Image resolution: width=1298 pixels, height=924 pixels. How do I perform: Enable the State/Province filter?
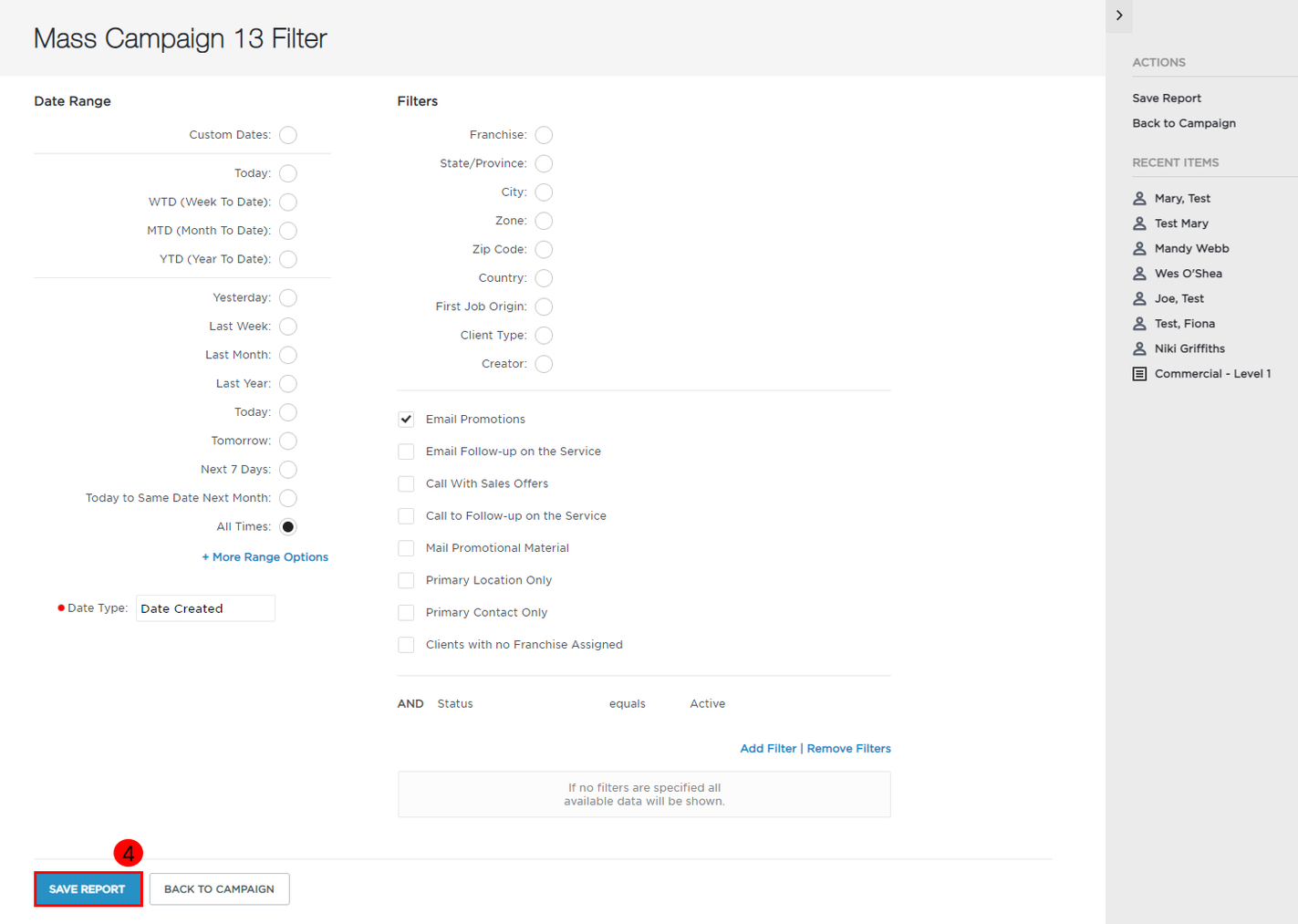[544, 163]
